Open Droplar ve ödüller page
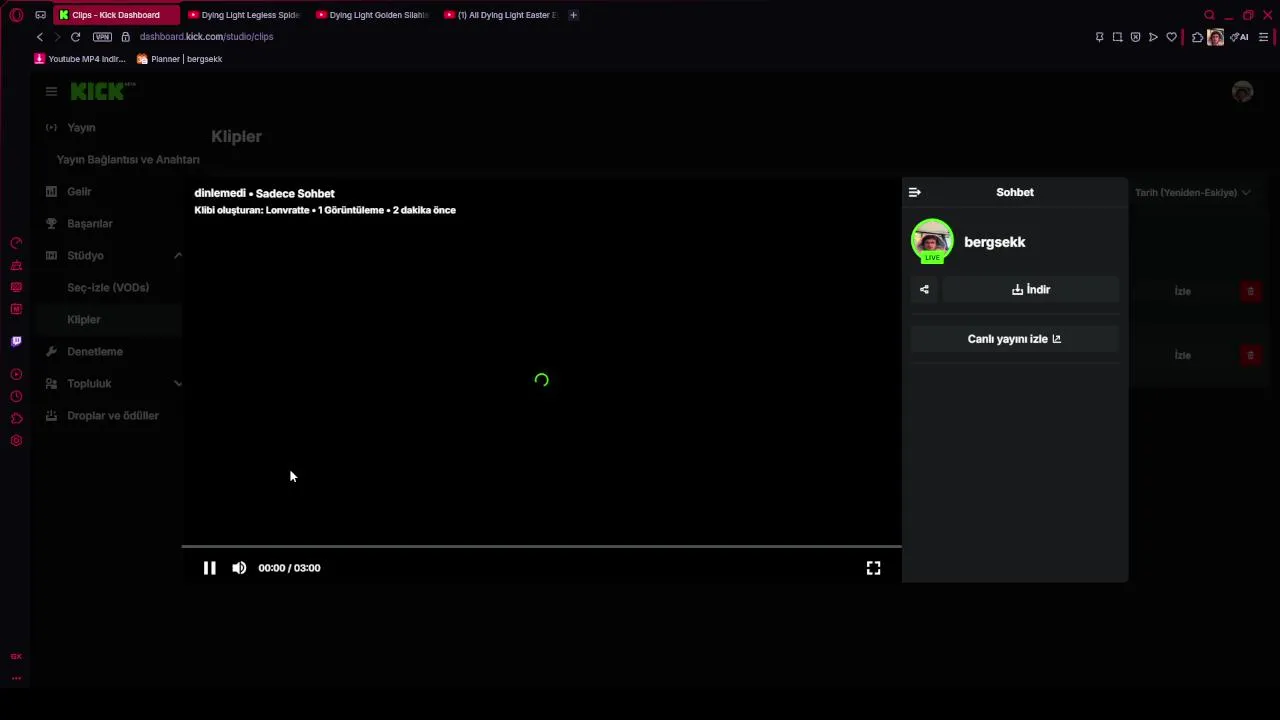 (x=113, y=416)
